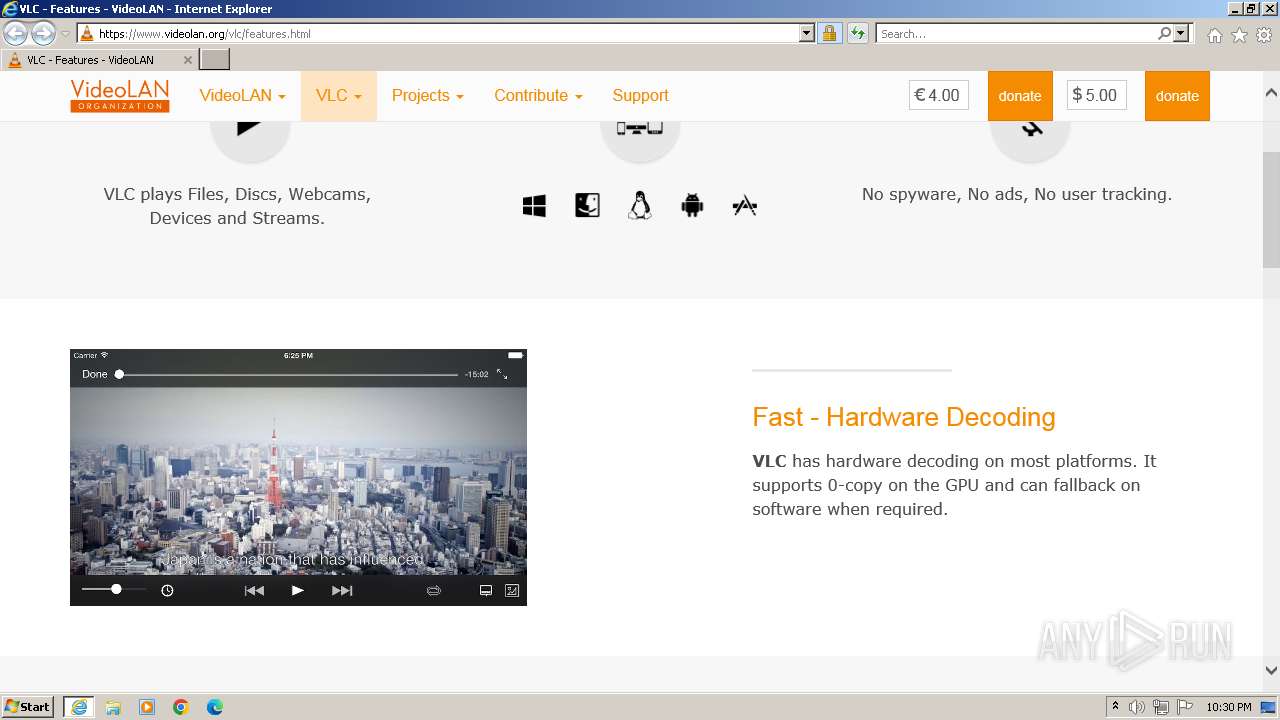Viewport: 1280px width, 720px height.
Task: Click the iOS App Store platform icon
Action: click(745, 206)
